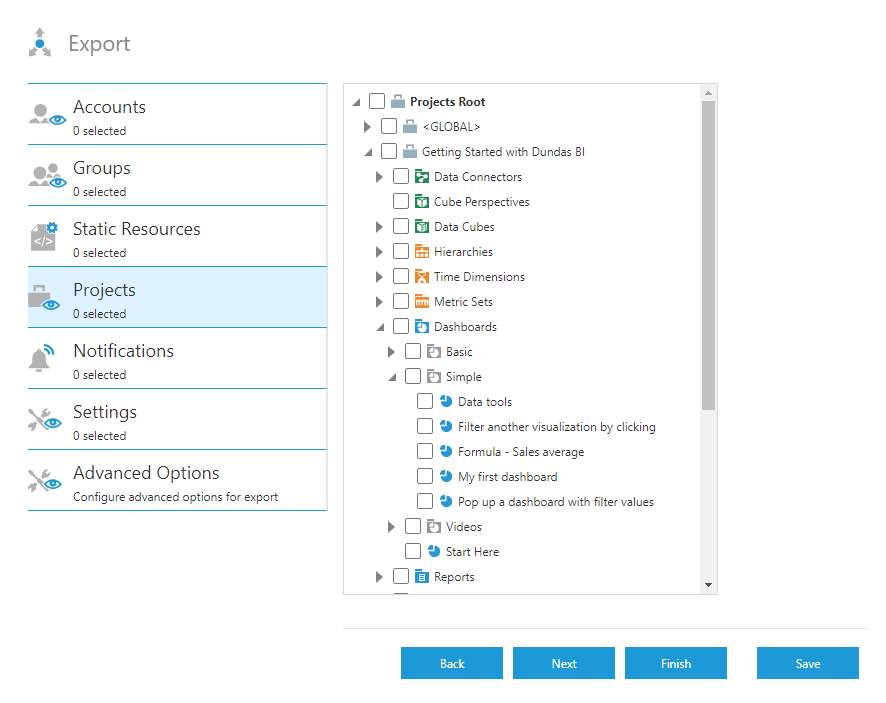Click the Hierarchies folder icon

tap(422, 251)
